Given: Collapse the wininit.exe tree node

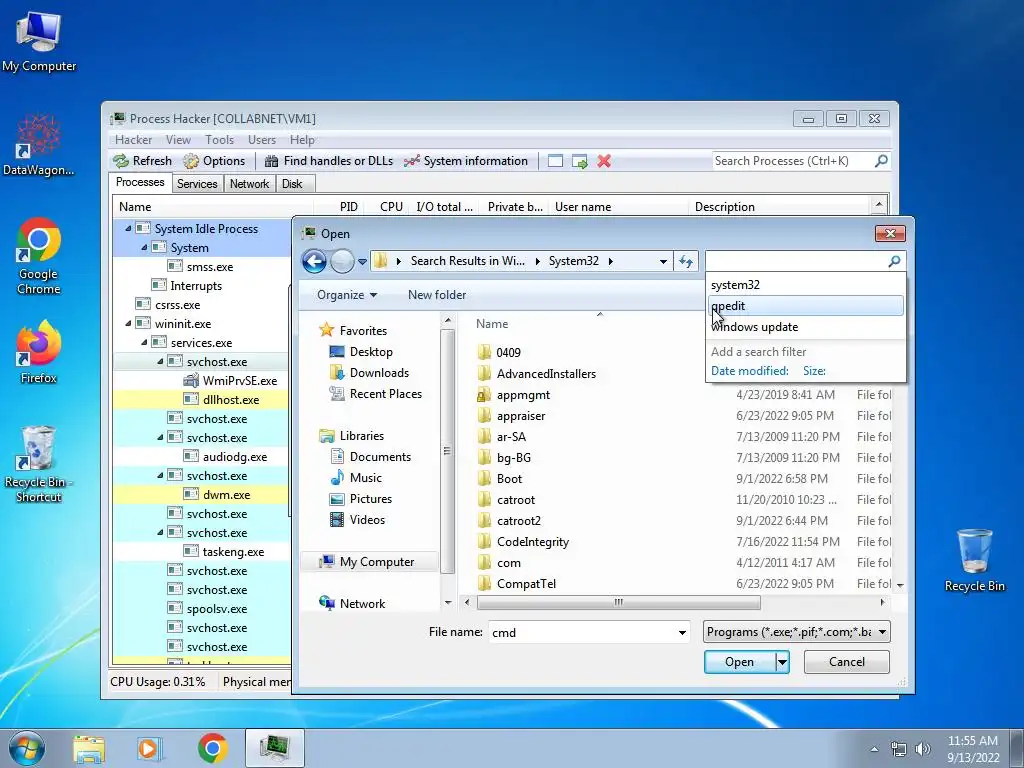Looking at the screenshot, I should point(128,323).
